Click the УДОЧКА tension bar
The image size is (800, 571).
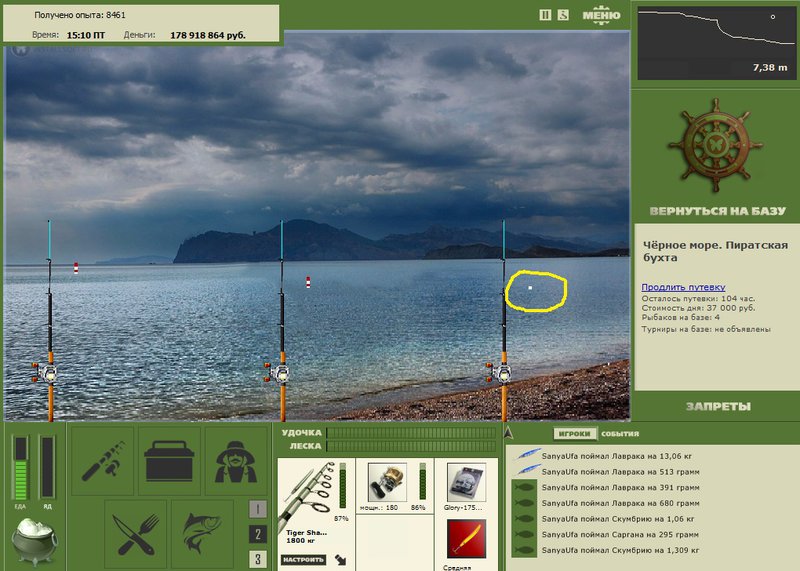(411, 433)
